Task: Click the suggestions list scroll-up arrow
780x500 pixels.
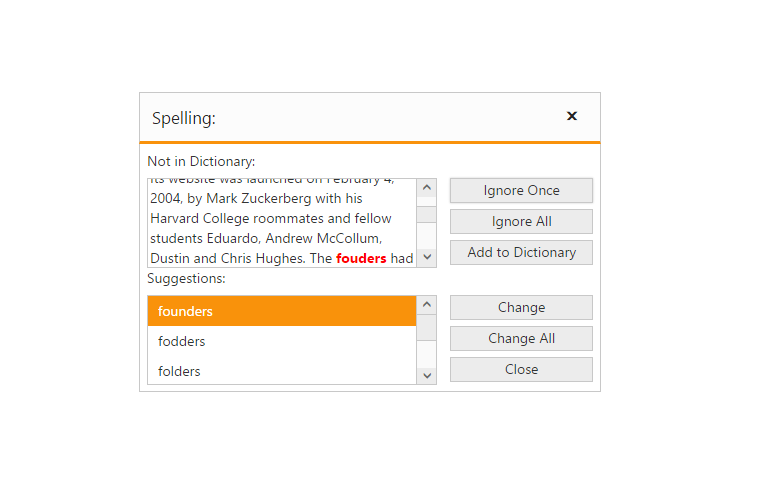Action: [427, 305]
